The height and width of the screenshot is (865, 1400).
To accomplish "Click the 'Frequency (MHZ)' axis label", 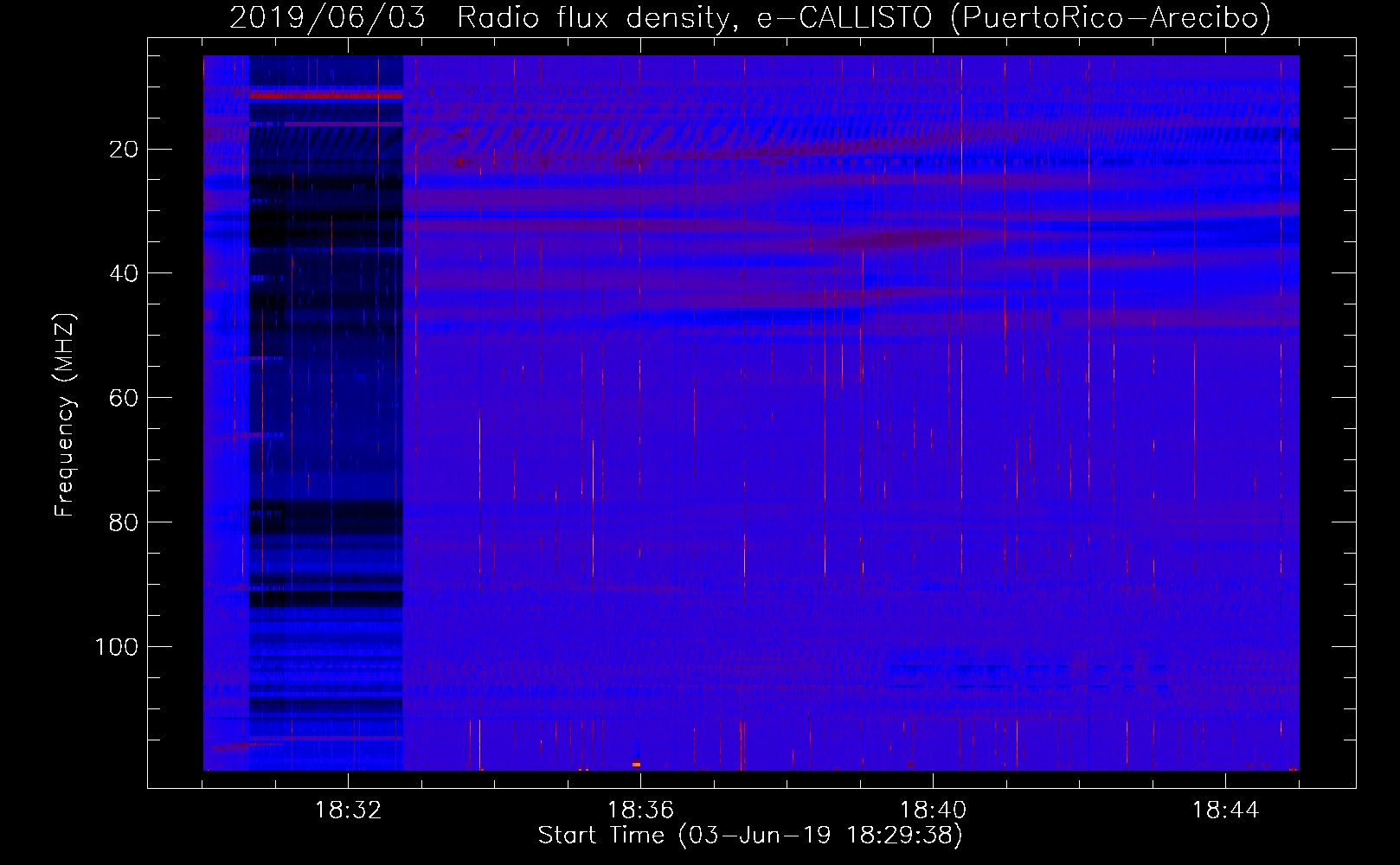I will pos(65,414).
